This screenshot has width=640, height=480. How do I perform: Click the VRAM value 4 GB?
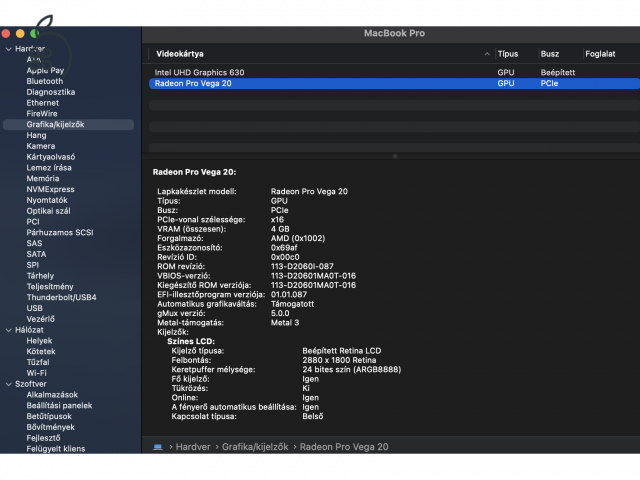click(x=280, y=229)
